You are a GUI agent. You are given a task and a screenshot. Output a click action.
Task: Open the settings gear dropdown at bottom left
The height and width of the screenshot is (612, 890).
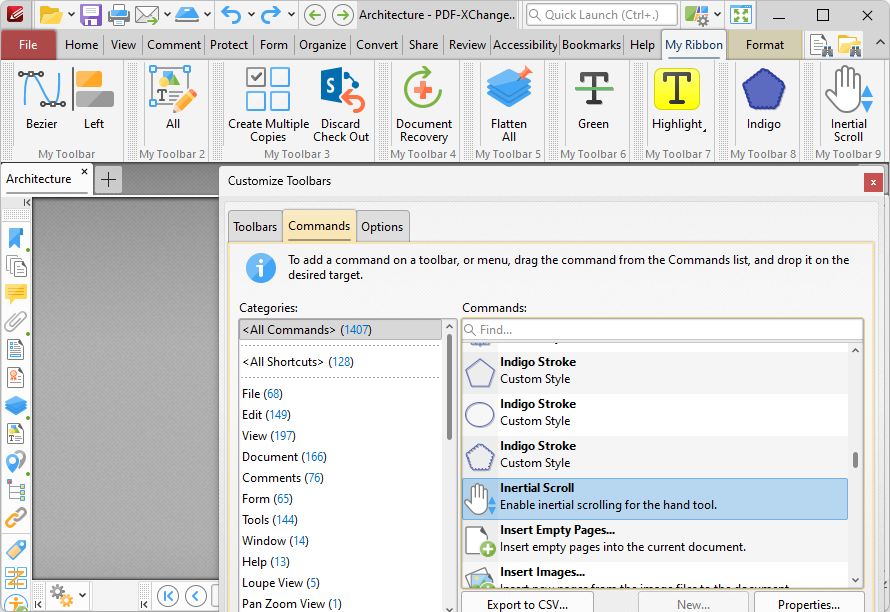click(82, 595)
